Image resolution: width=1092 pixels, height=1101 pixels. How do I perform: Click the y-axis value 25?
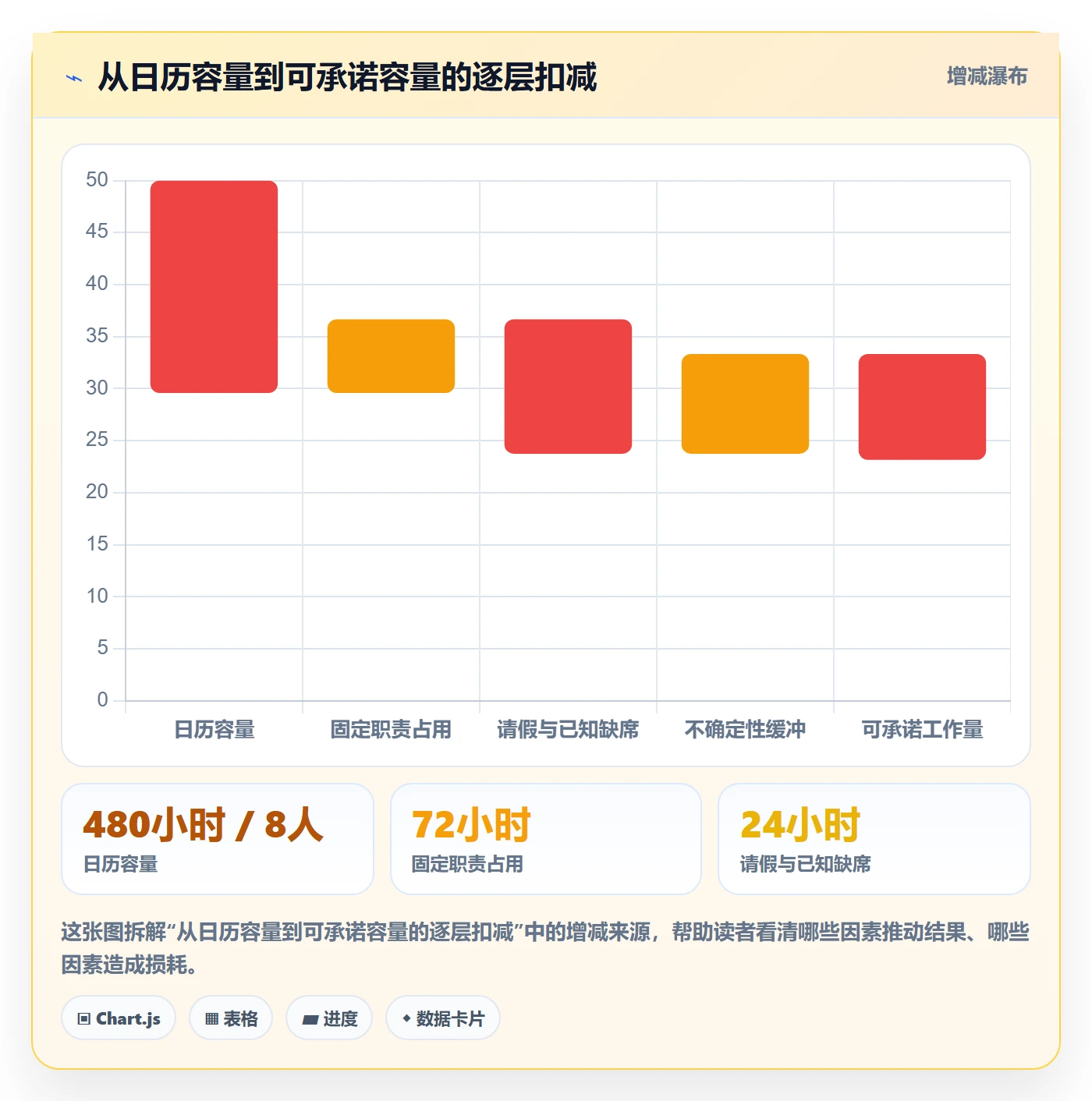click(97, 440)
